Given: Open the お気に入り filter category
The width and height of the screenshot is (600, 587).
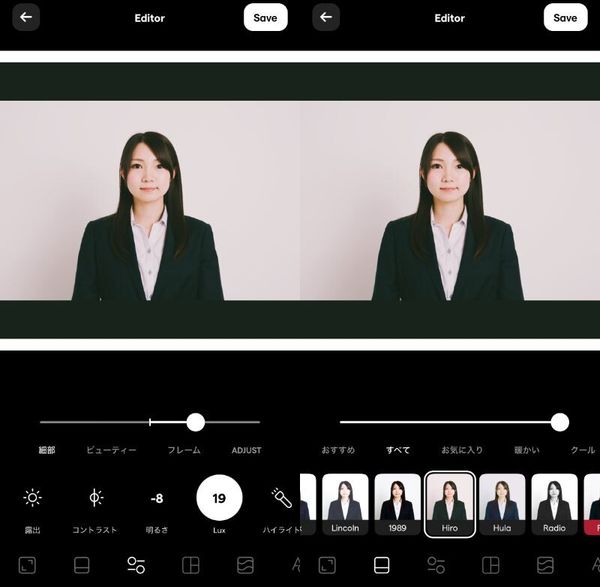Looking at the screenshot, I should point(462,450).
